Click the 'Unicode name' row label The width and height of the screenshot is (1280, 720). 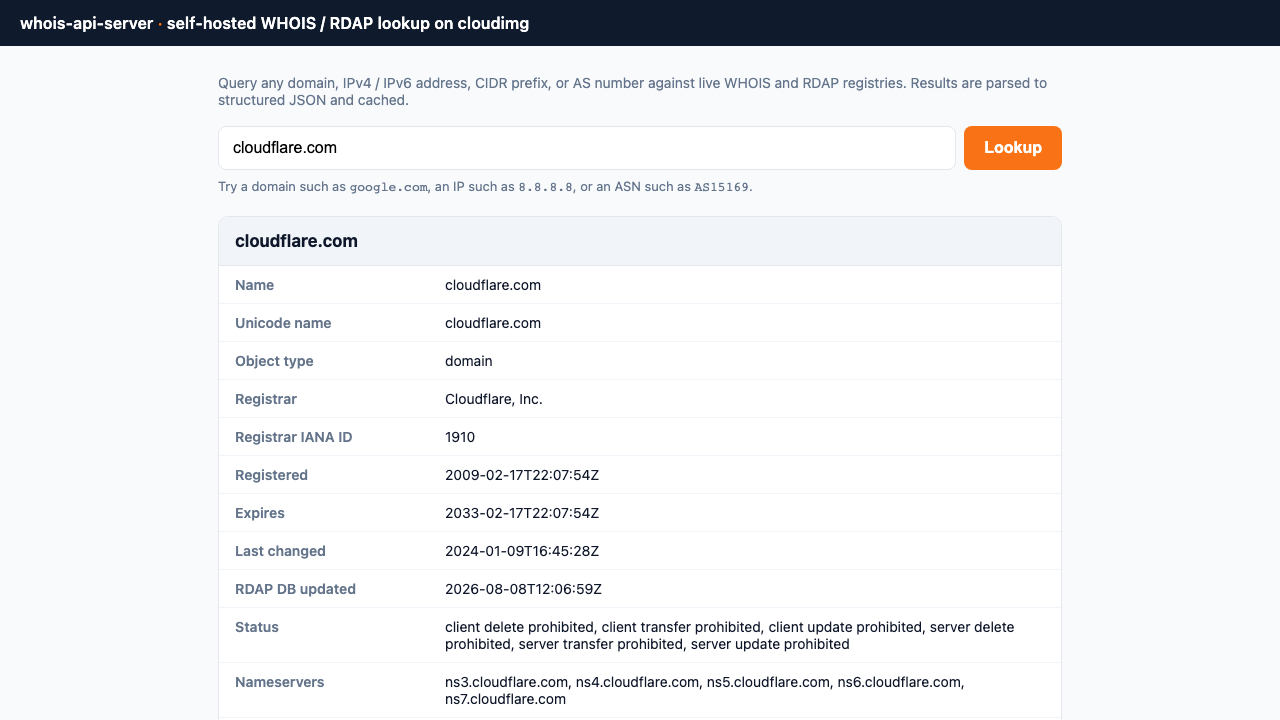283,323
